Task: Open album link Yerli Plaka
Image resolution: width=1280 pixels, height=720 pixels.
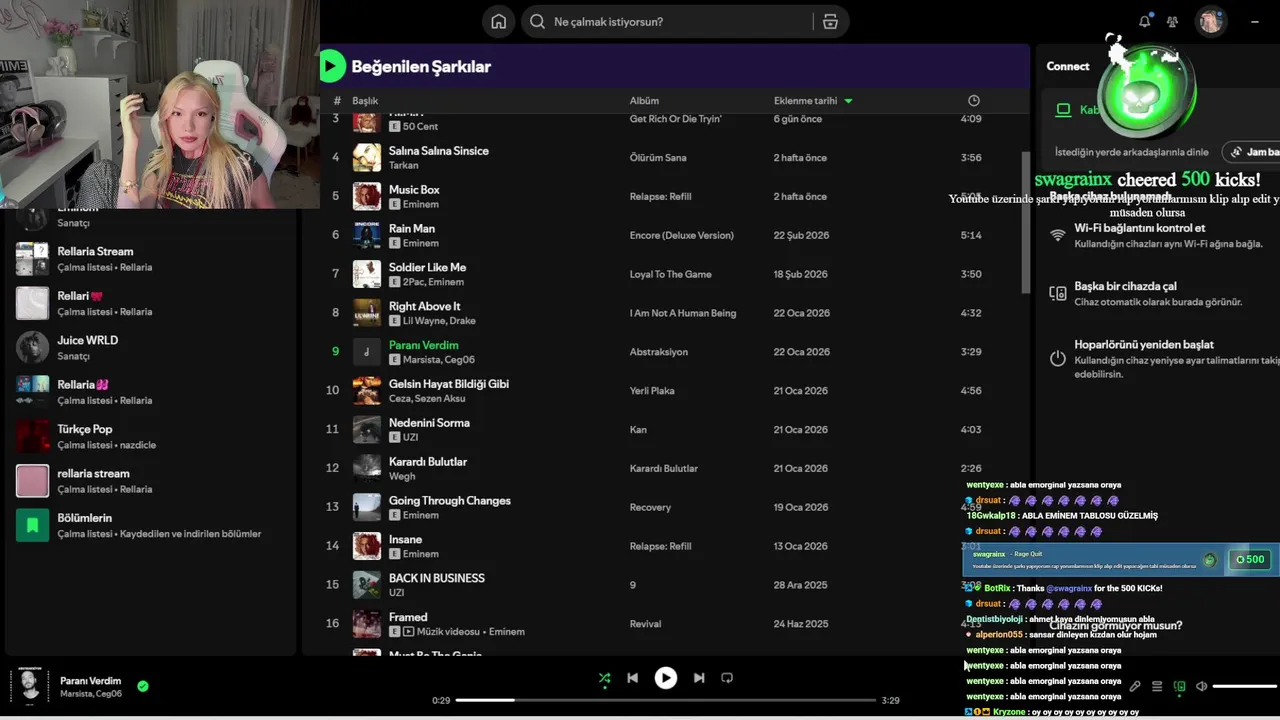Action: (x=651, y=391)
